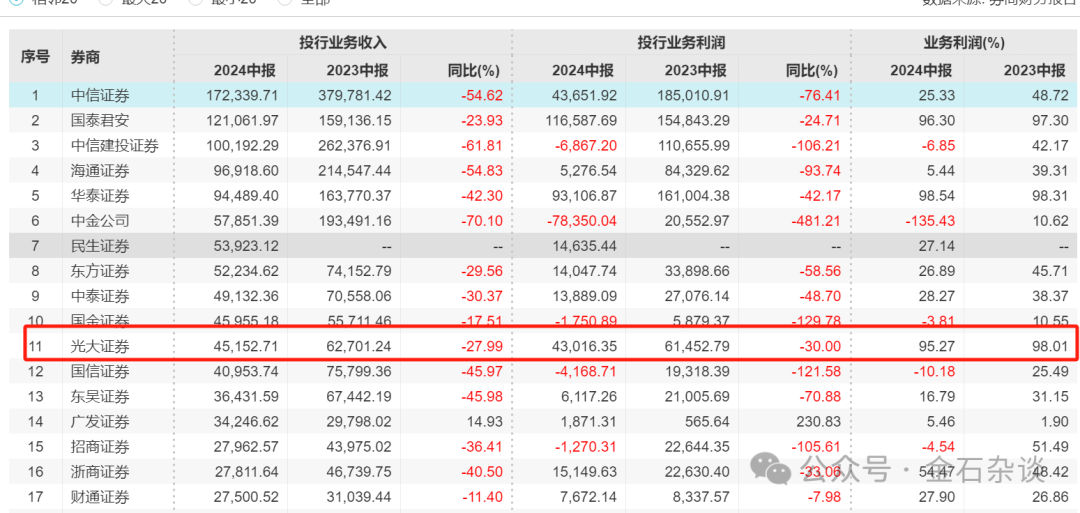This screenshot has height=513, width=1080.
Task: Click the value 53,923.12
Action: pyautogui.click(x=245, y=247)
